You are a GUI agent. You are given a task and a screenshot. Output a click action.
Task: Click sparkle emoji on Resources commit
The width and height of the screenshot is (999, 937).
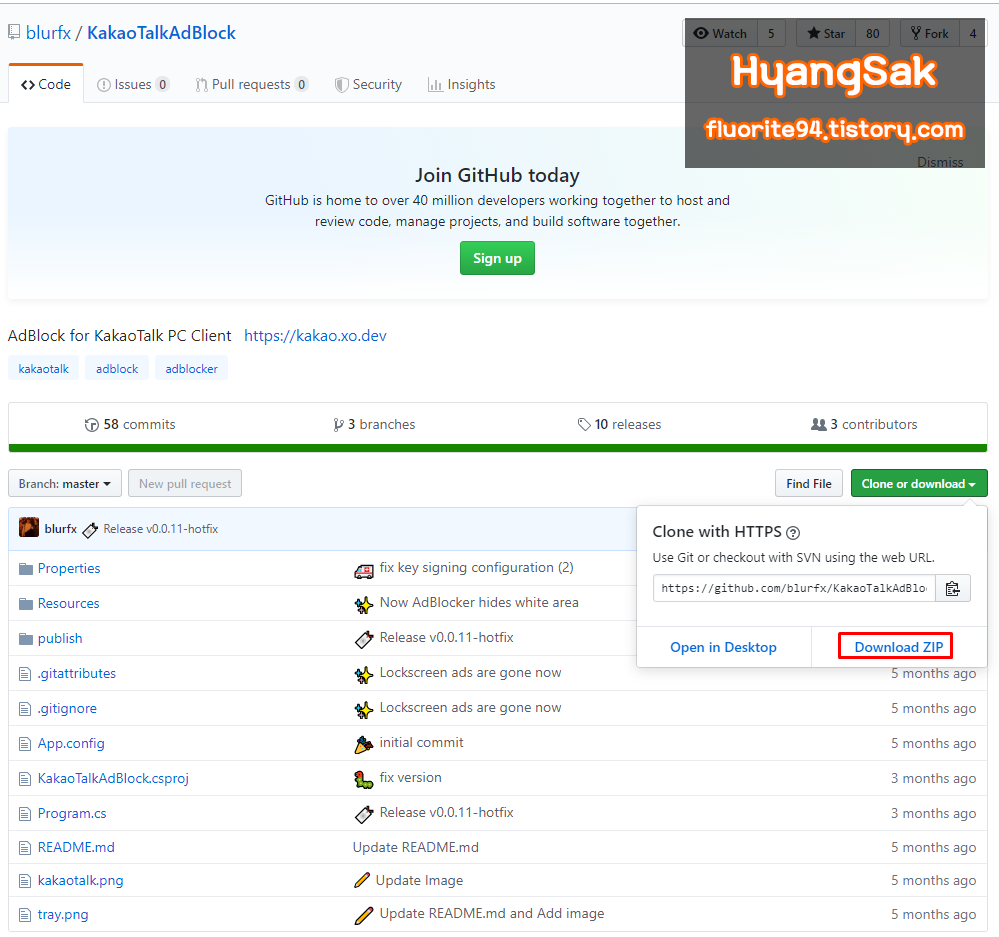364,604
